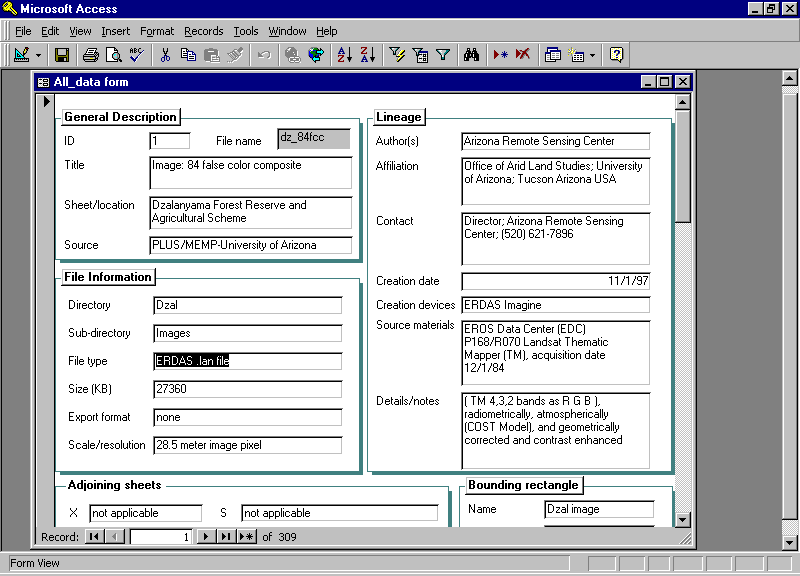Click the ID field
Viewport: 800px width, 576px height.
tap(169, 141)
